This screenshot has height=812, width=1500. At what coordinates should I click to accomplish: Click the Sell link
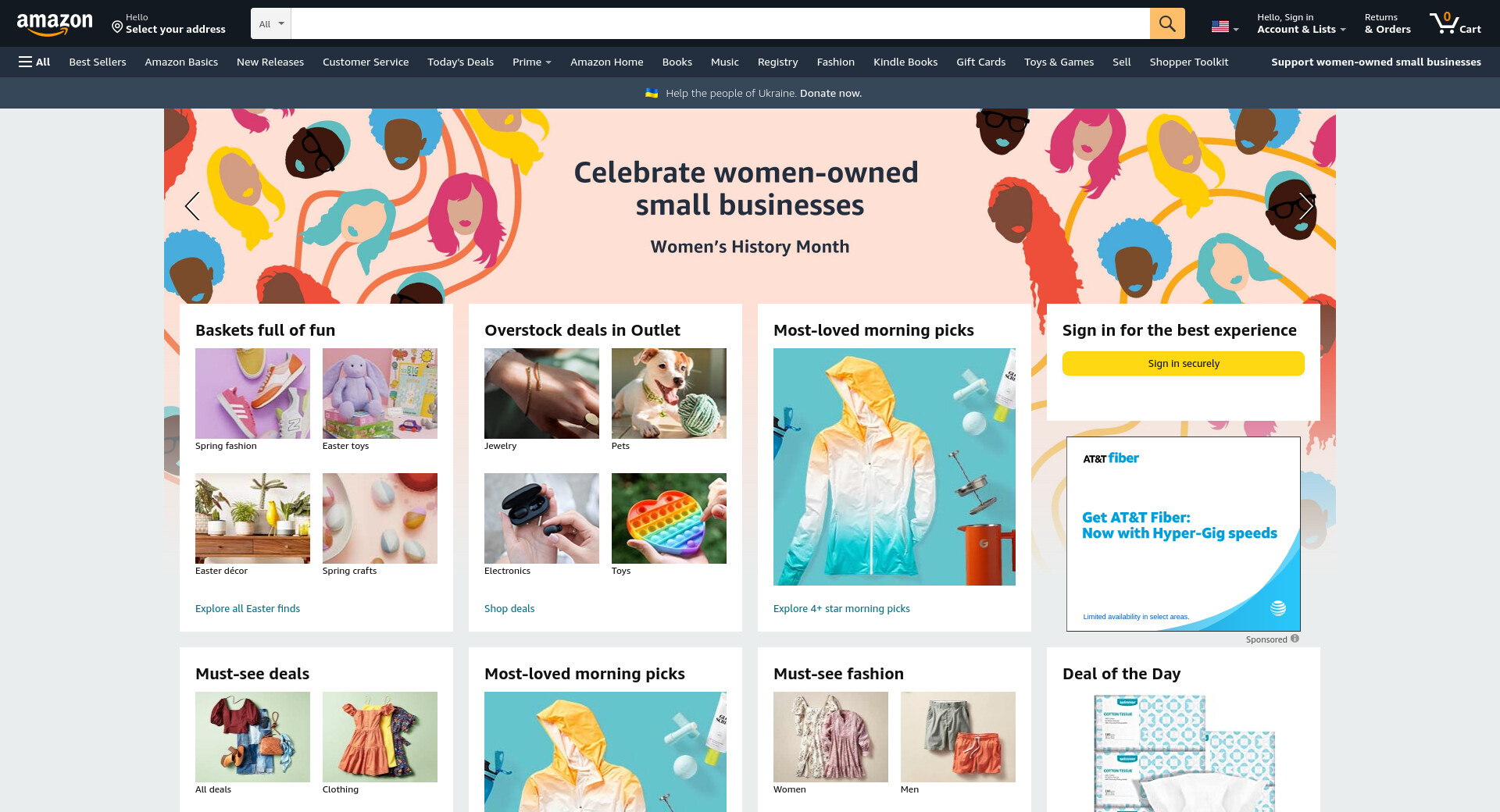(x=1122, y=62)
